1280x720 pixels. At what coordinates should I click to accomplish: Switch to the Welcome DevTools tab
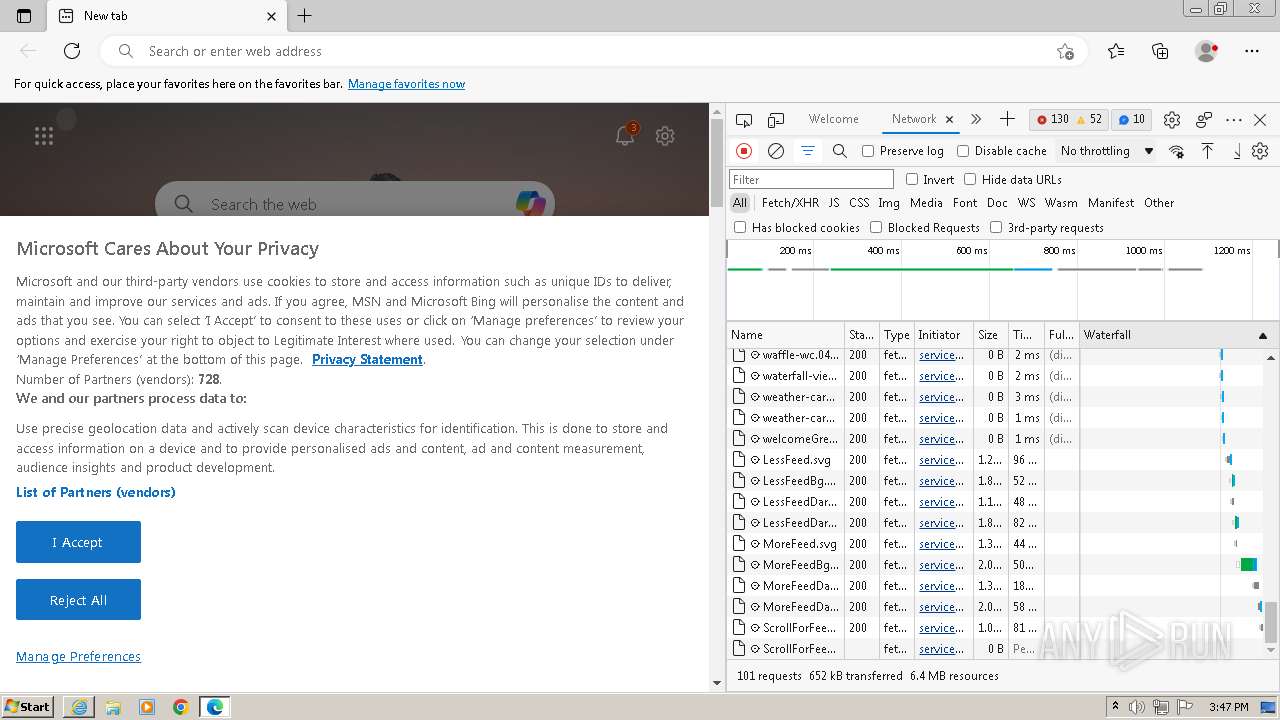[834, 119]
